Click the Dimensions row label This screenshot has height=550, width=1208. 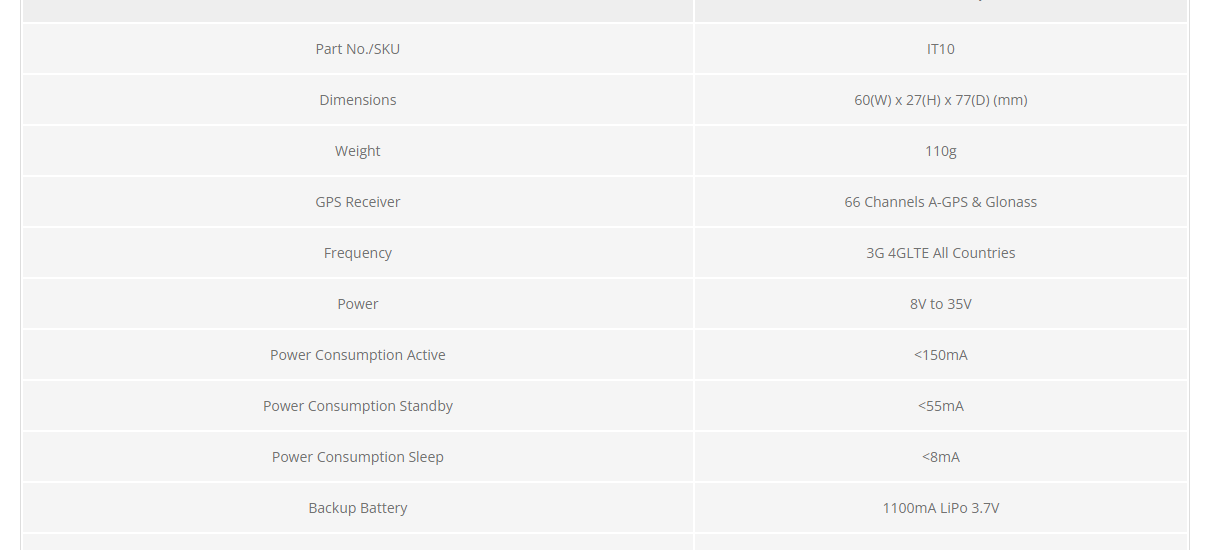point(358,100)
